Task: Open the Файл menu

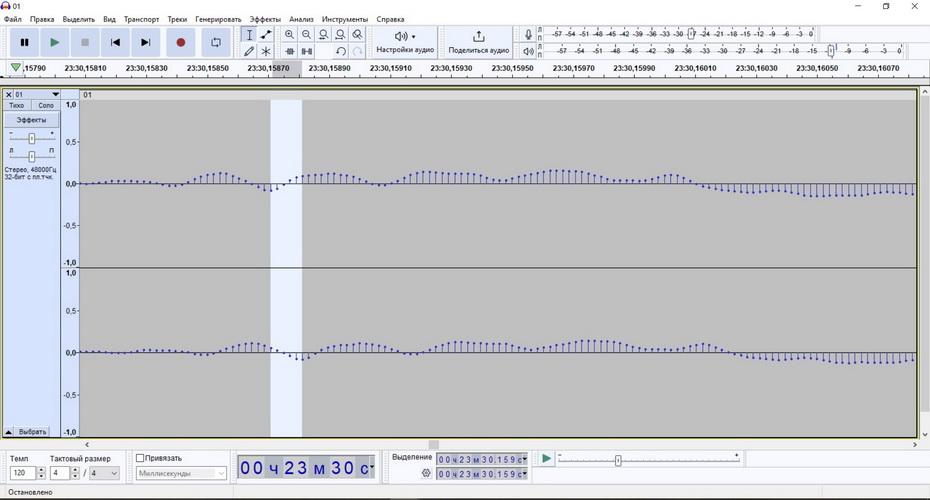Action: tap(12, 19)
